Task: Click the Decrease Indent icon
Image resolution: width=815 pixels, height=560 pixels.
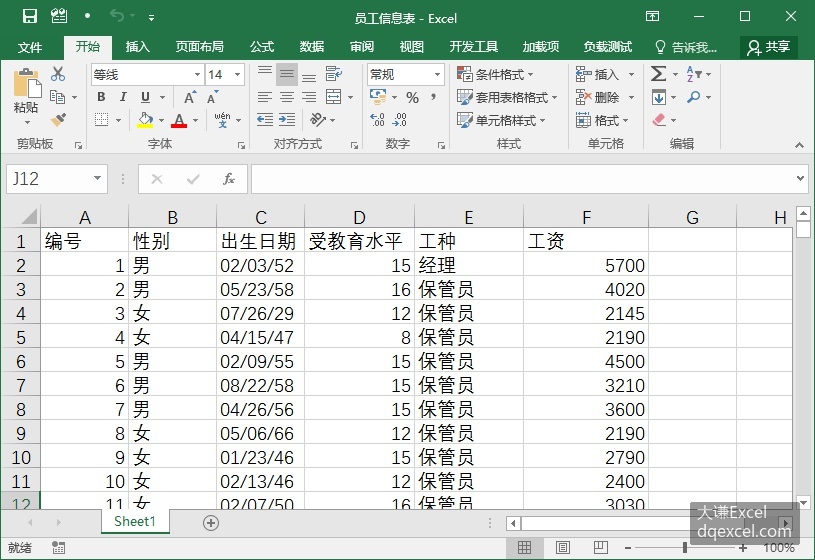Action: click(x=265, y=120)
